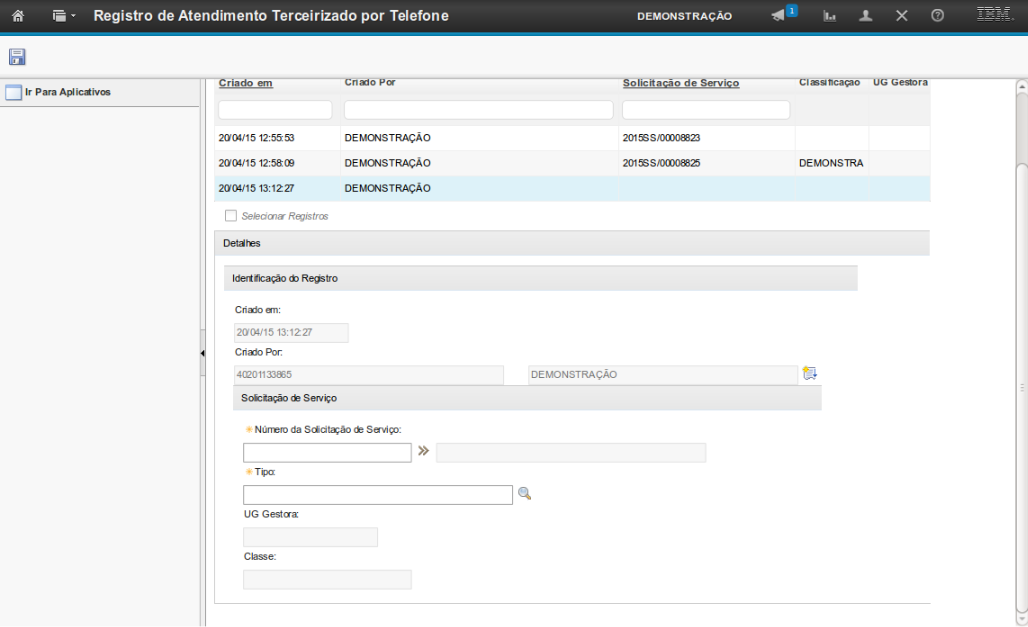Open the Go To menu dropdown
This screenshot has width=1028, height=627.
click(64, 16)
